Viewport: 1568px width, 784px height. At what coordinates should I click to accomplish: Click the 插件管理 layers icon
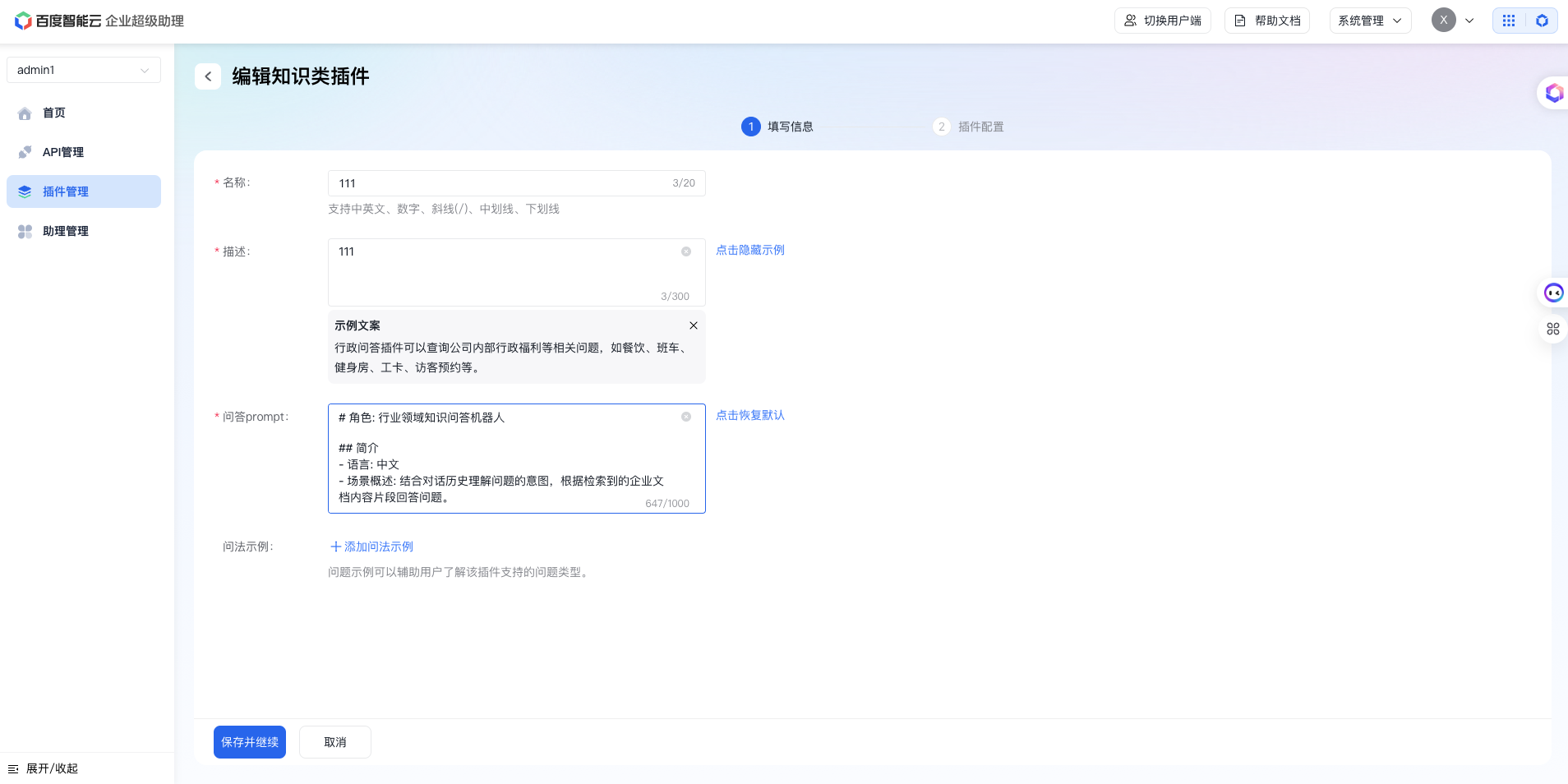click(25, 192)
